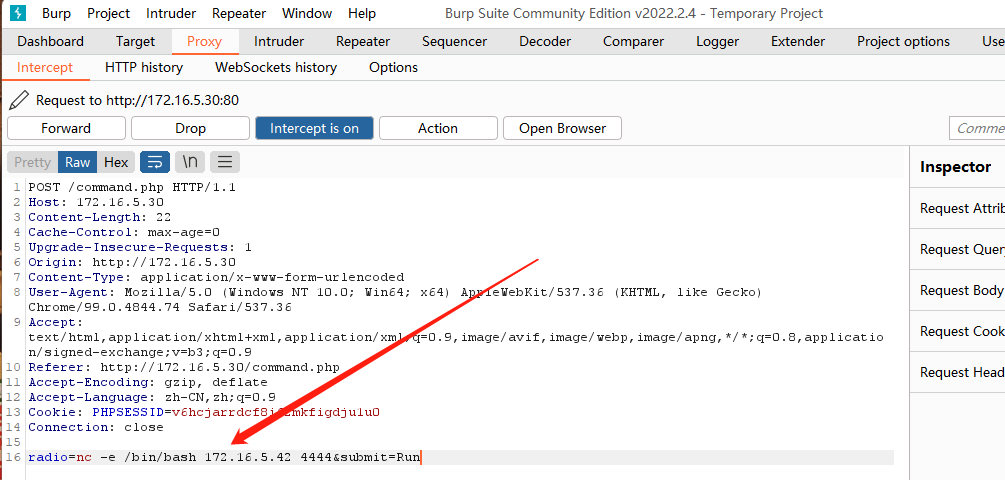Screen dimensions: 1005x480
Task: Click the POST /command.php request line
Action: click(132, 187)
